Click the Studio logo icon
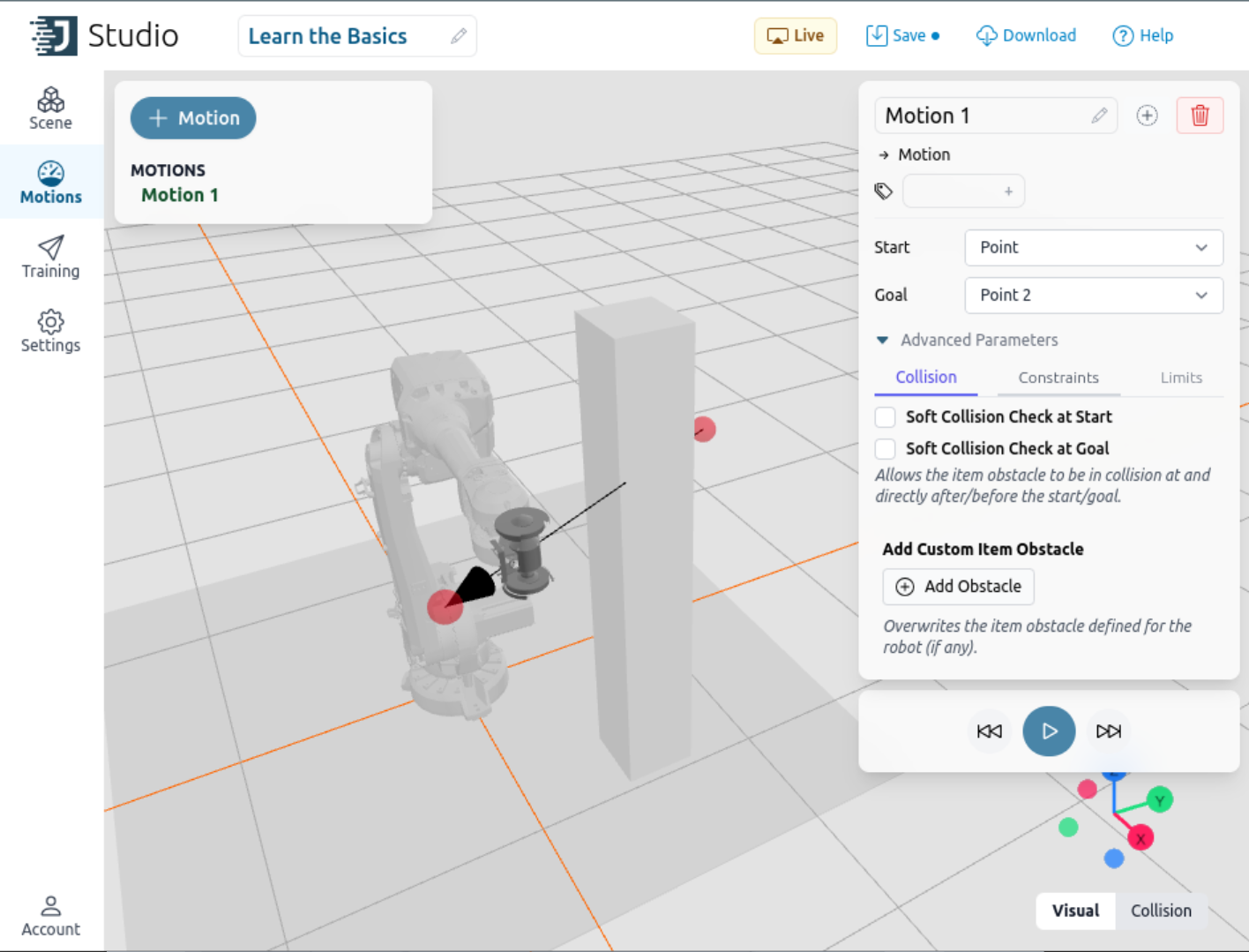Viewport: 1249px width, 952px height. point(54,36)
